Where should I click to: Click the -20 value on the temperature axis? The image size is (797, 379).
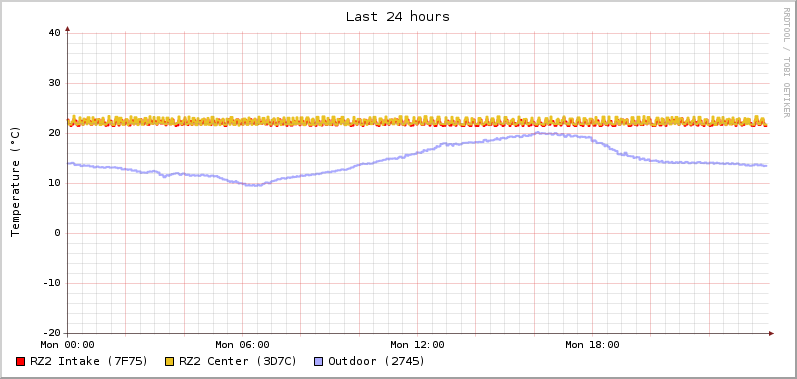51,333
